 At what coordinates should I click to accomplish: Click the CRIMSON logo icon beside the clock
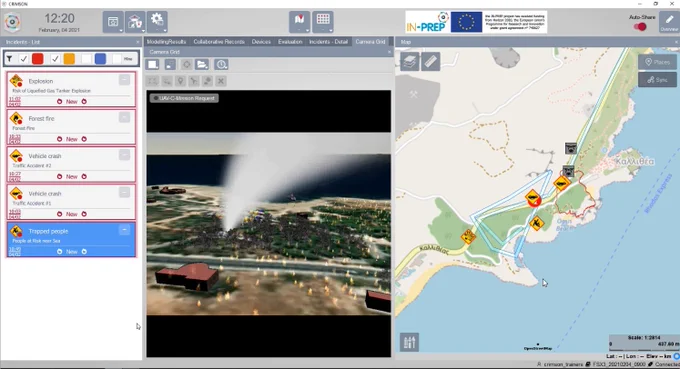click(13, 23)
